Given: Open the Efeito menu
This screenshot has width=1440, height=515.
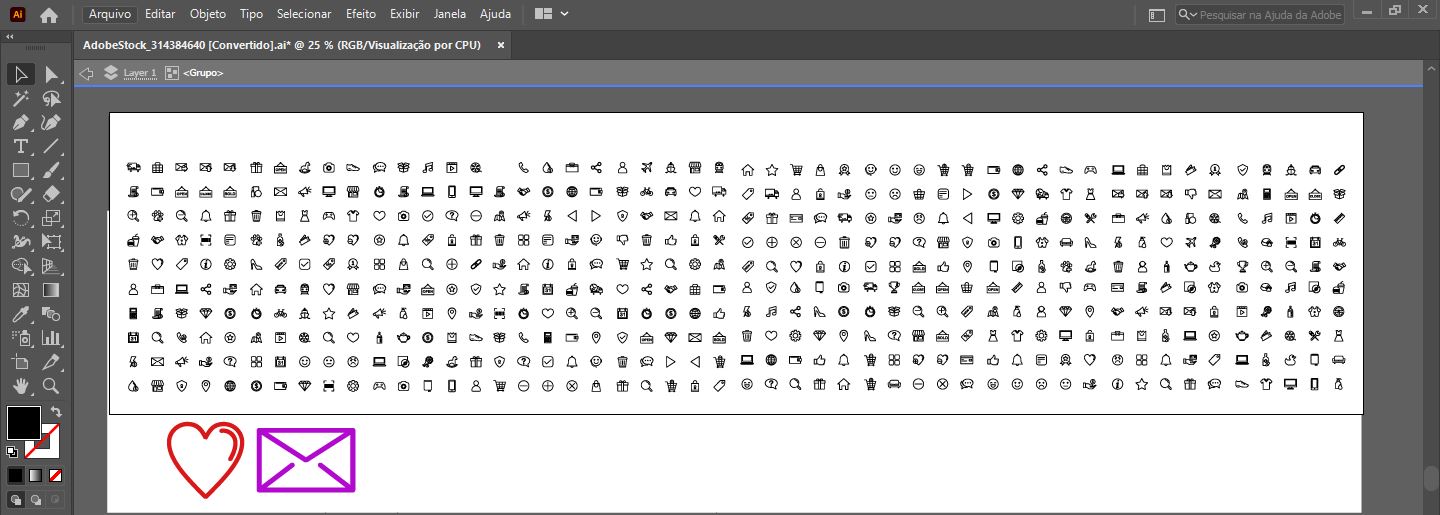Looking at the screenshot, I should coord(361,14).
